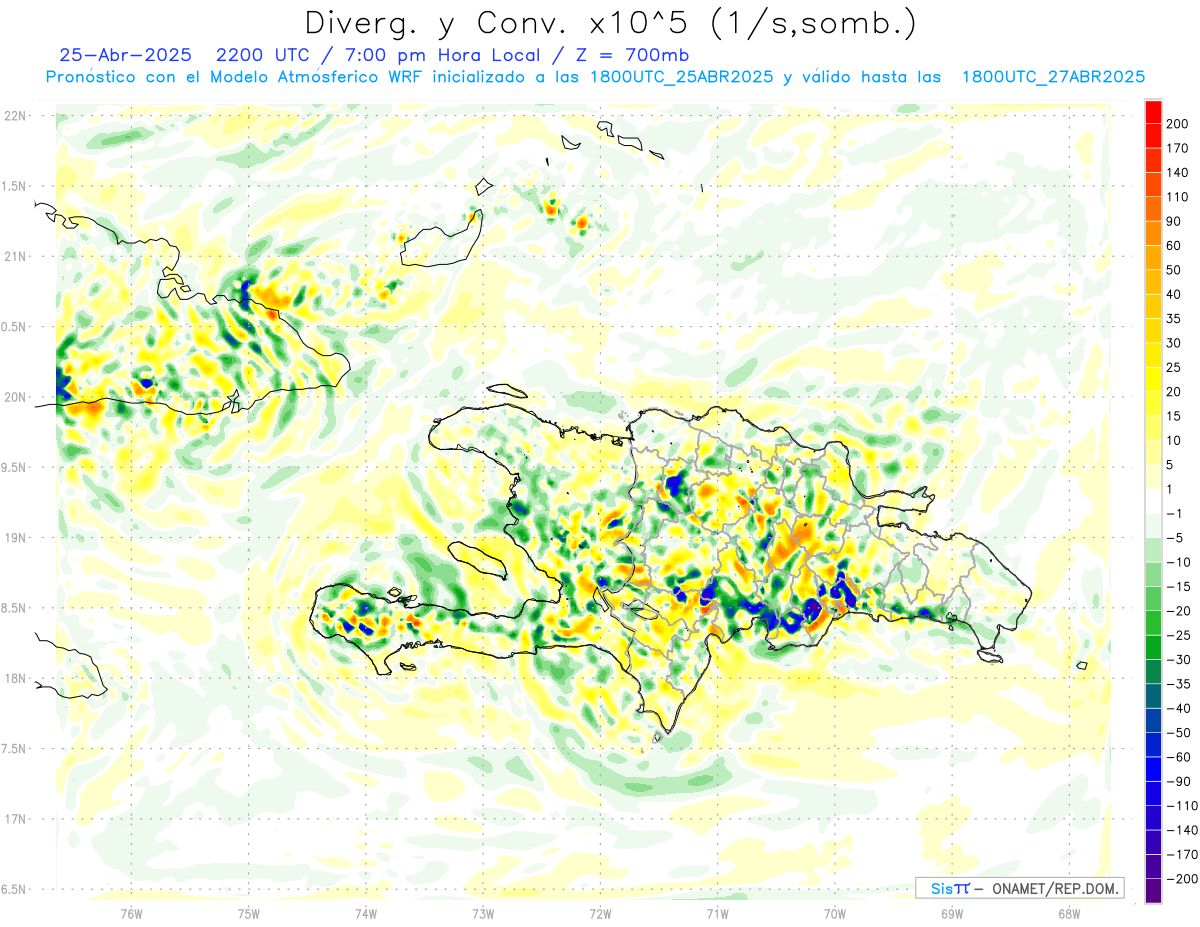Click the color bar value '40'

[1175, 295]
